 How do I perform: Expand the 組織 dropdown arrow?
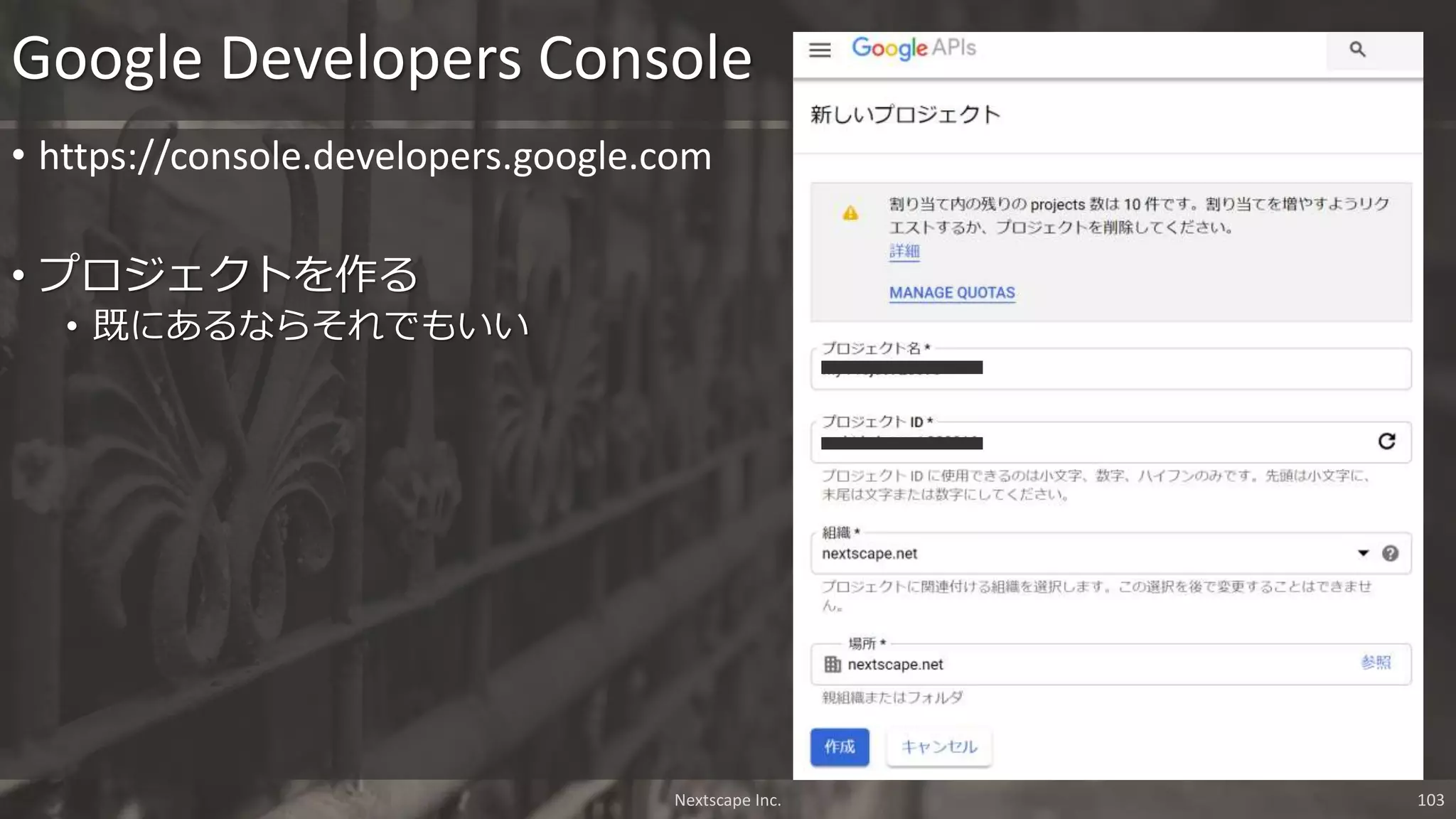pyautogui.click(x=1363, y=553)
